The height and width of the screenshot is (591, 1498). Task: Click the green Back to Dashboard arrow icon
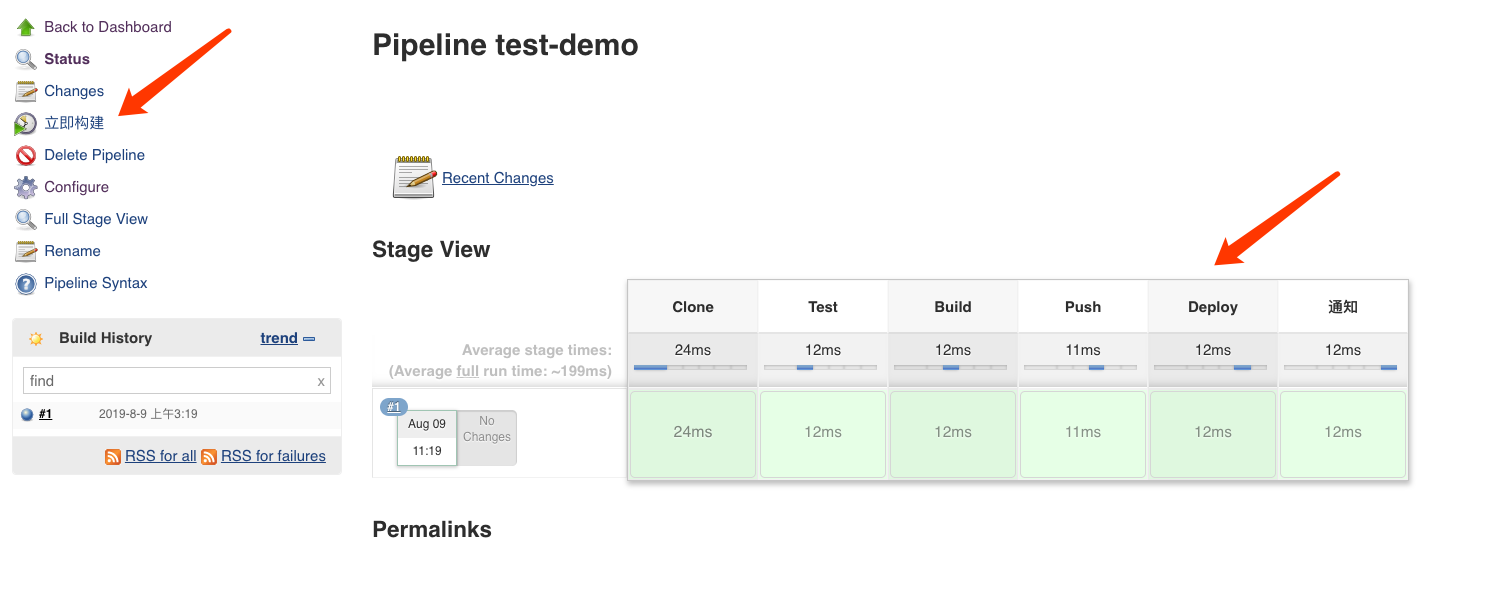pyautogui.click(x=26, y=27)
